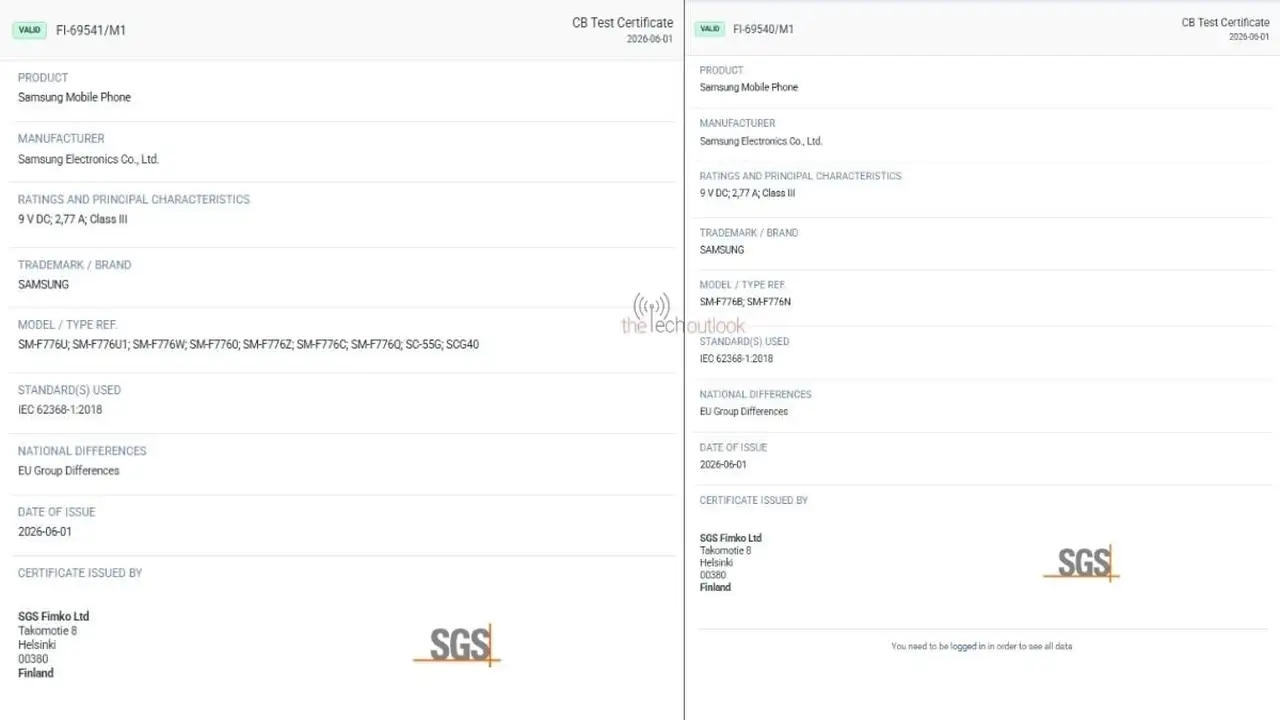Click the VALID badge beside FI-69541/M1

[30, 30]
